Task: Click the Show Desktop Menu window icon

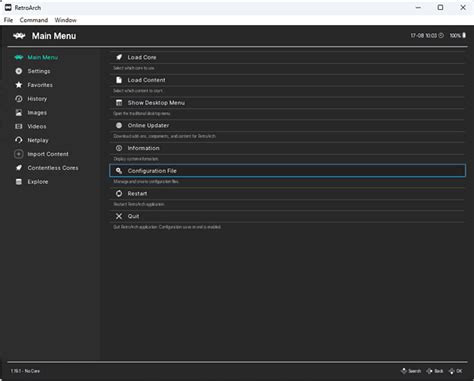Action: click(x=119, y=103)
